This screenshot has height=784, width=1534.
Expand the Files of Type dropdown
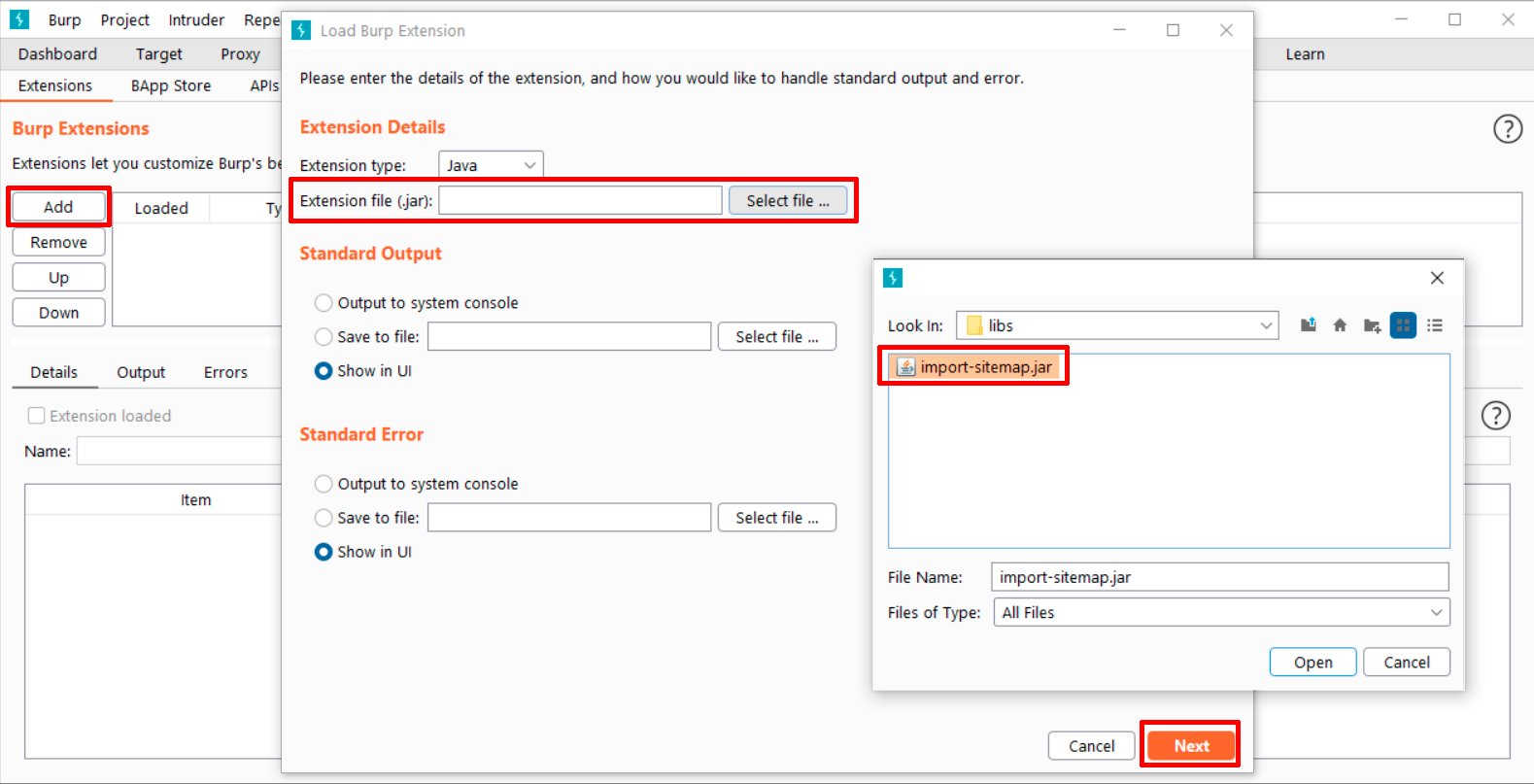click(x=1221, y=613)
